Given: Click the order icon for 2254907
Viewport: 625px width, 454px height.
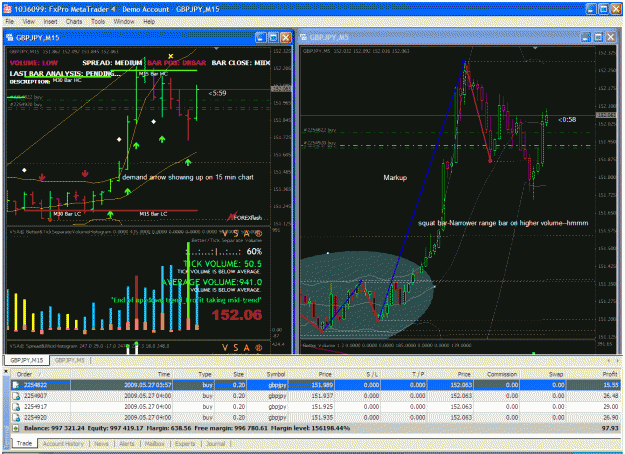Looking at the screenshot, I should [x=16, y=396].
